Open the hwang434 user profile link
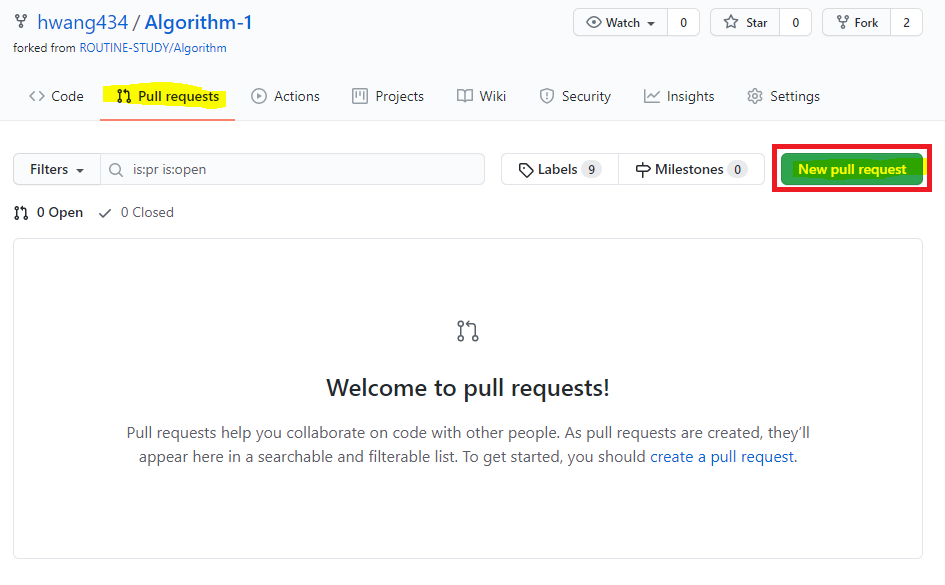 coord(83,22)
